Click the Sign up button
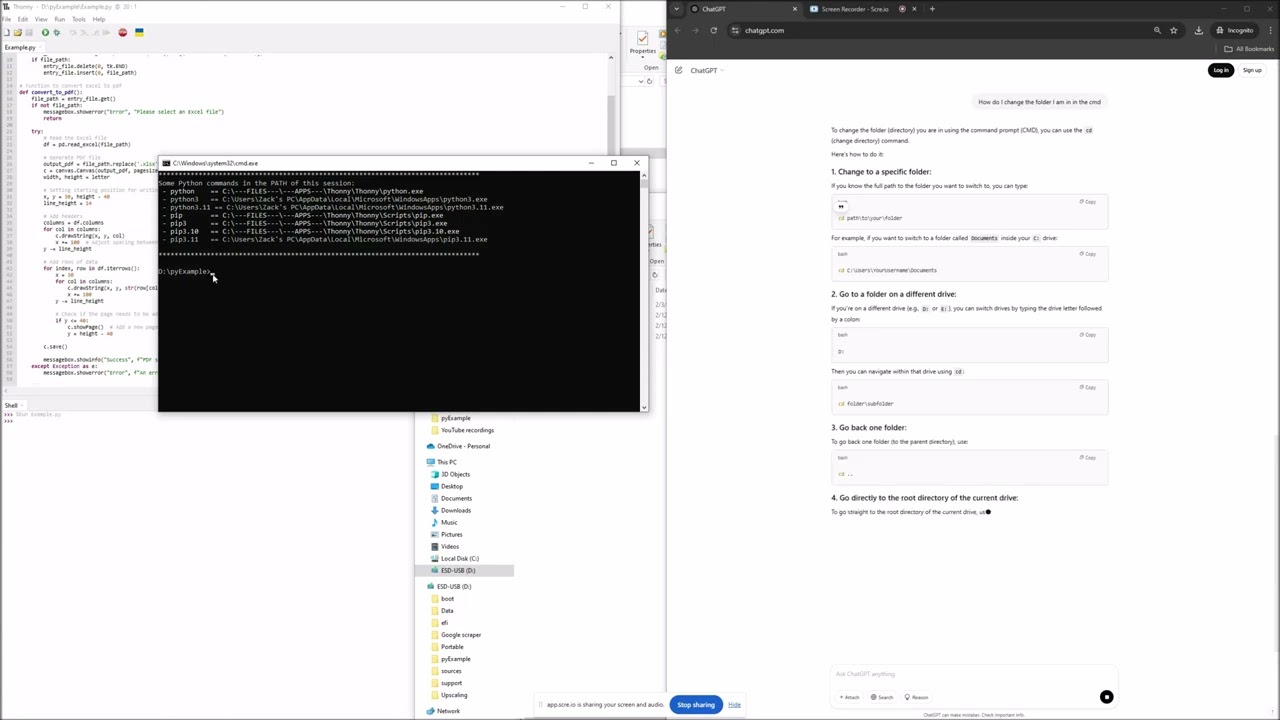Screen dimensions: 1280x720 click(1252, 70)
